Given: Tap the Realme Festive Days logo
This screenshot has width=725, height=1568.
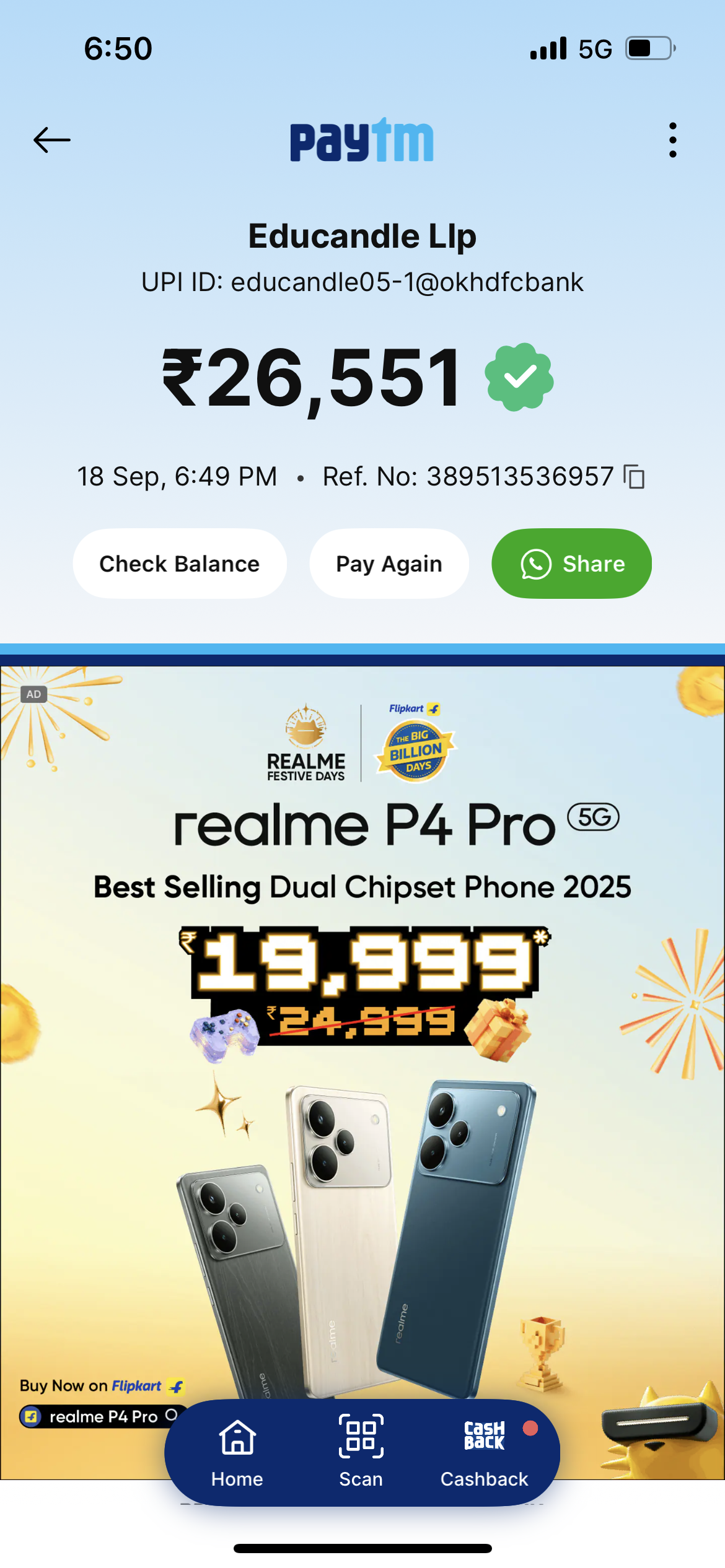Looking at the screenshot, I should coord(305,743).
